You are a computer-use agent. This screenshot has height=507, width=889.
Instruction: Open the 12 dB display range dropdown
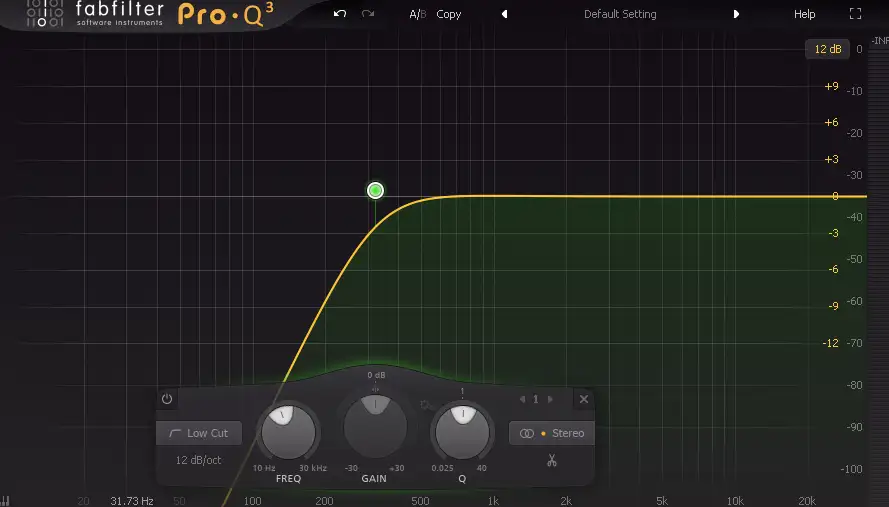(x=827, y=49)
